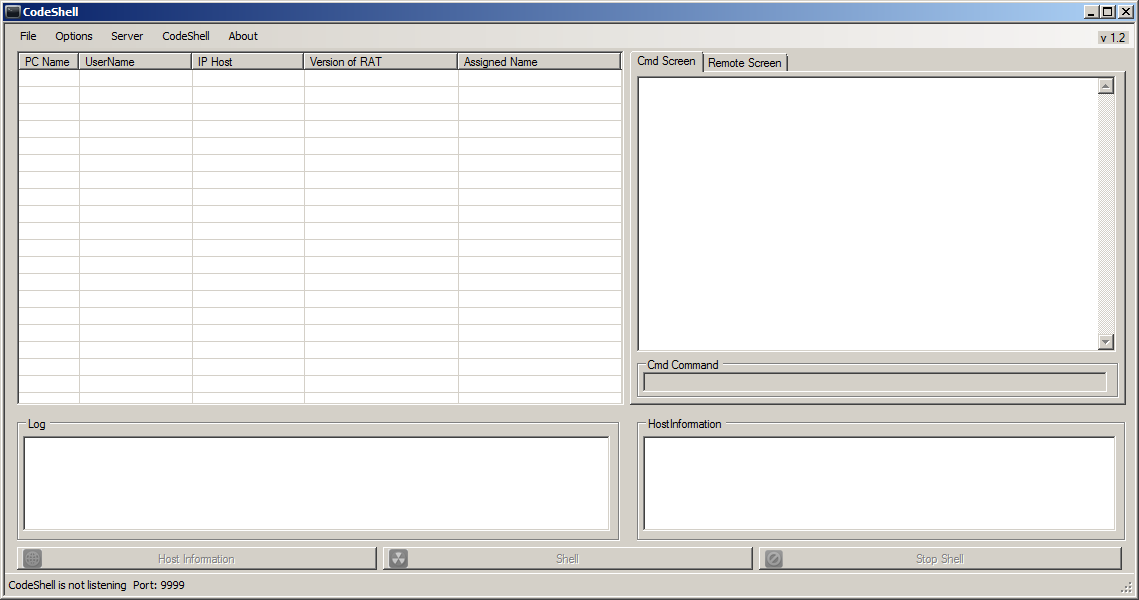
Task: Focus the Cmd Command input field
Action: pos(875,382)
